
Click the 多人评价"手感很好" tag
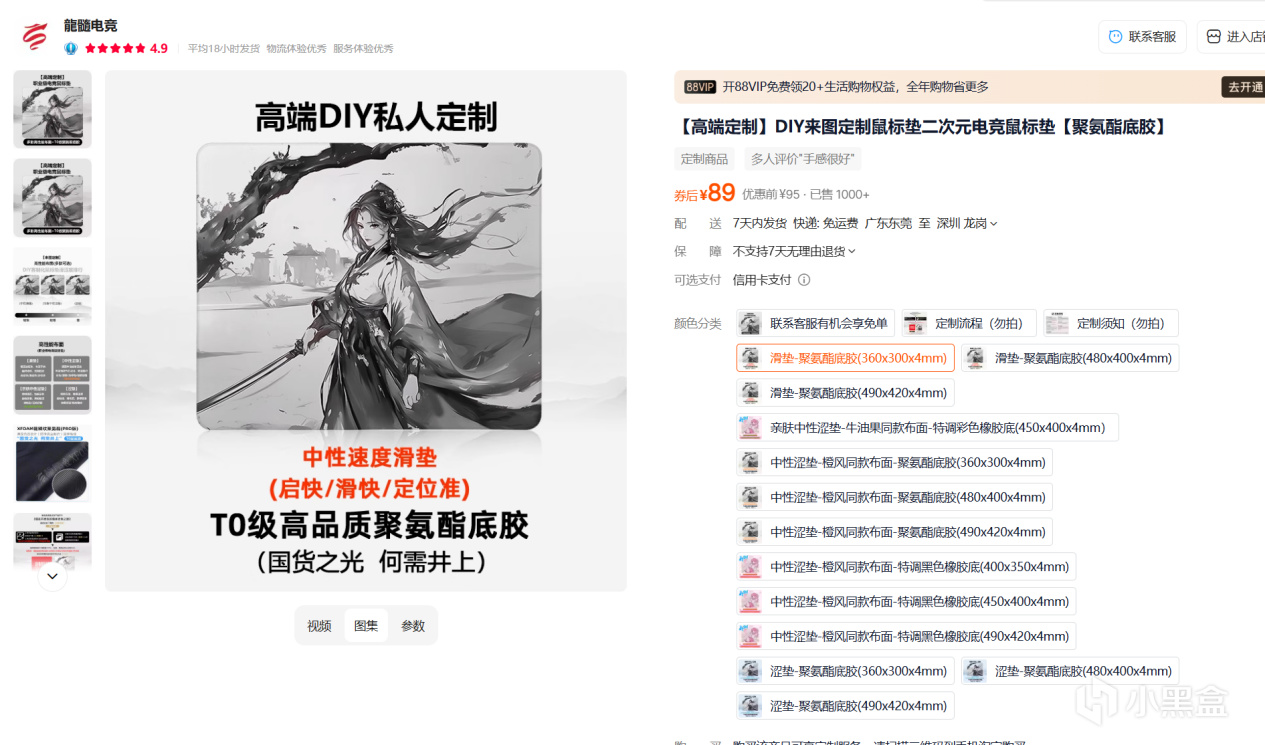click(803, 159)
